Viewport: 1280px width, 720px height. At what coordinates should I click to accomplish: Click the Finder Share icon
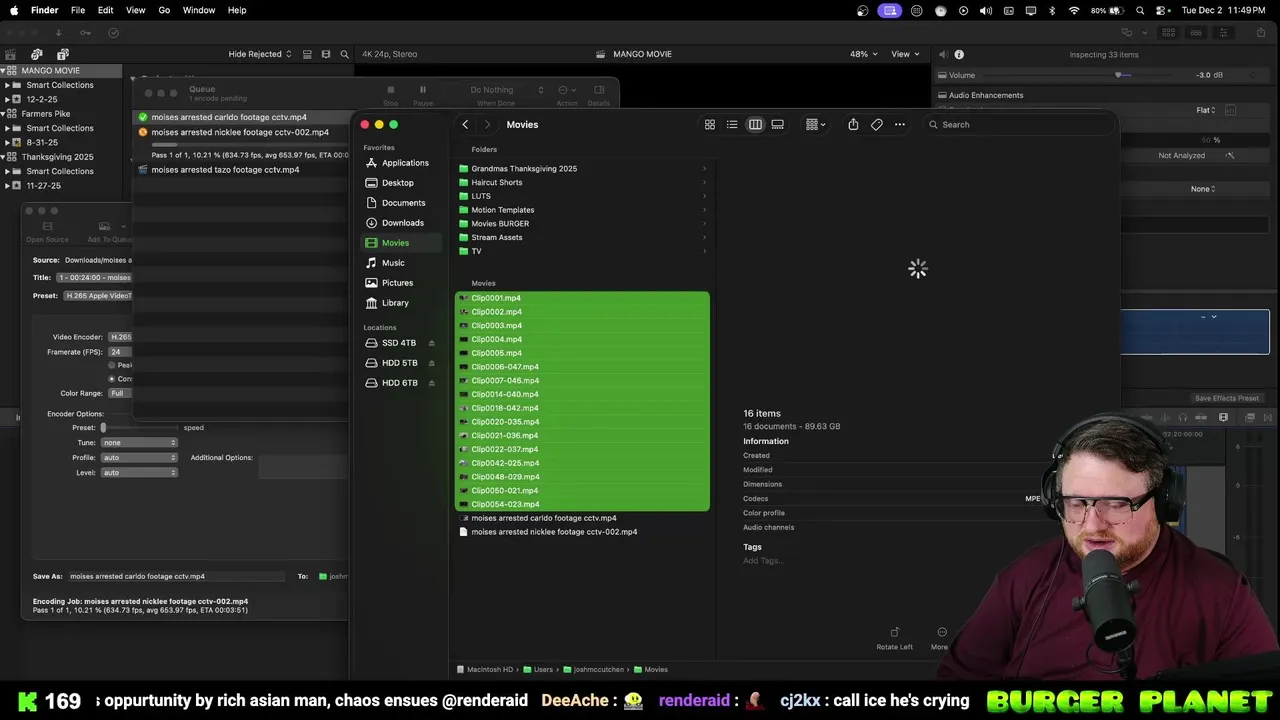pyautogui.click(x=853, y=125)
